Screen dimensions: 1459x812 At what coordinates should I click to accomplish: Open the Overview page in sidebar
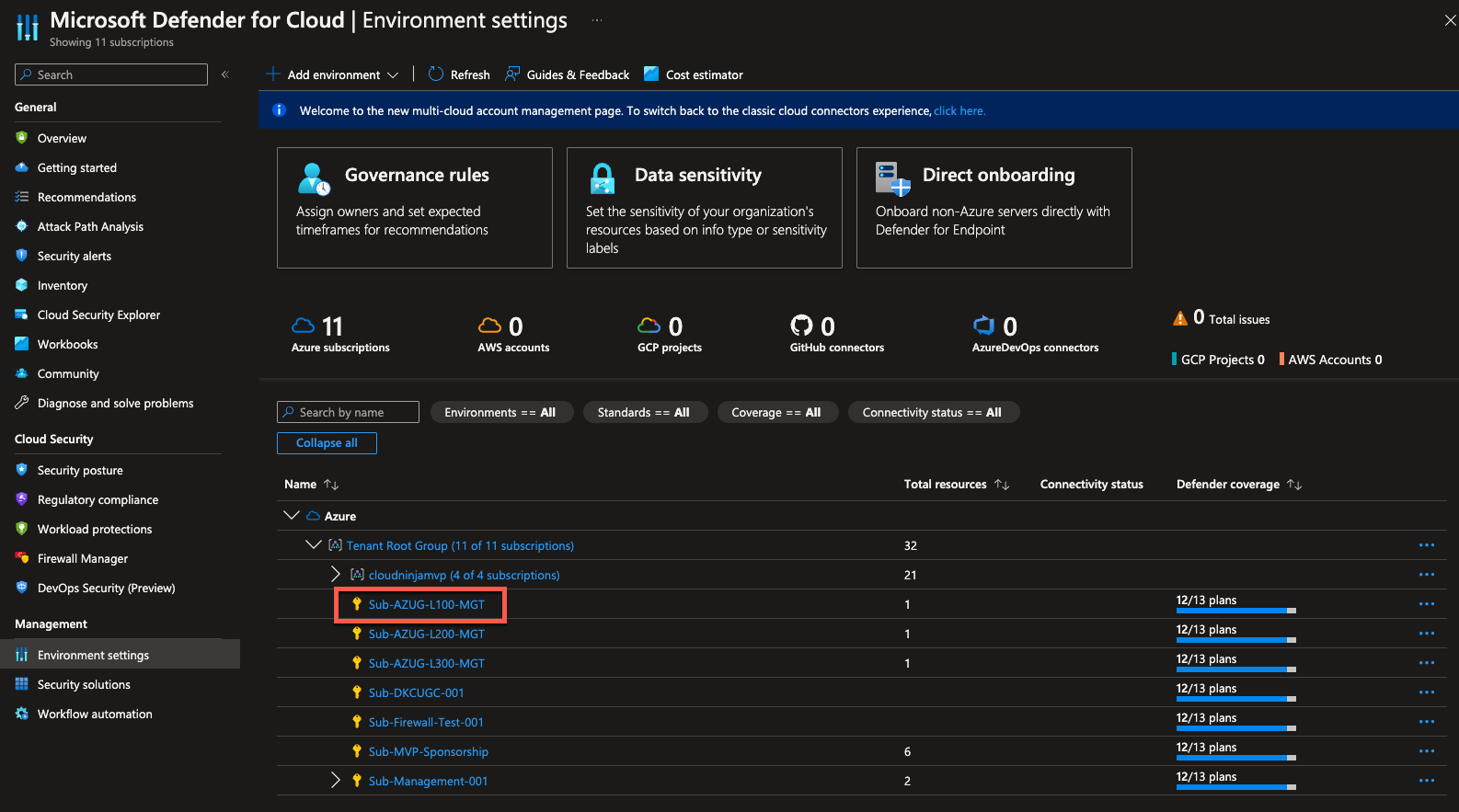point(62,138)
